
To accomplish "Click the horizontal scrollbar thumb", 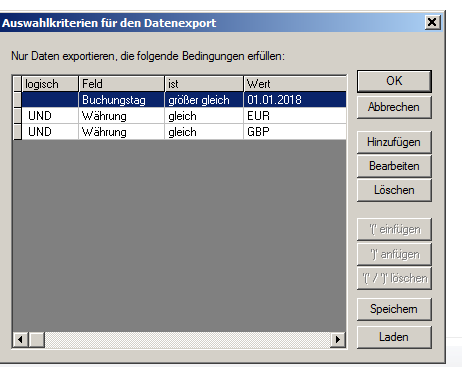I will click(37, 339).
